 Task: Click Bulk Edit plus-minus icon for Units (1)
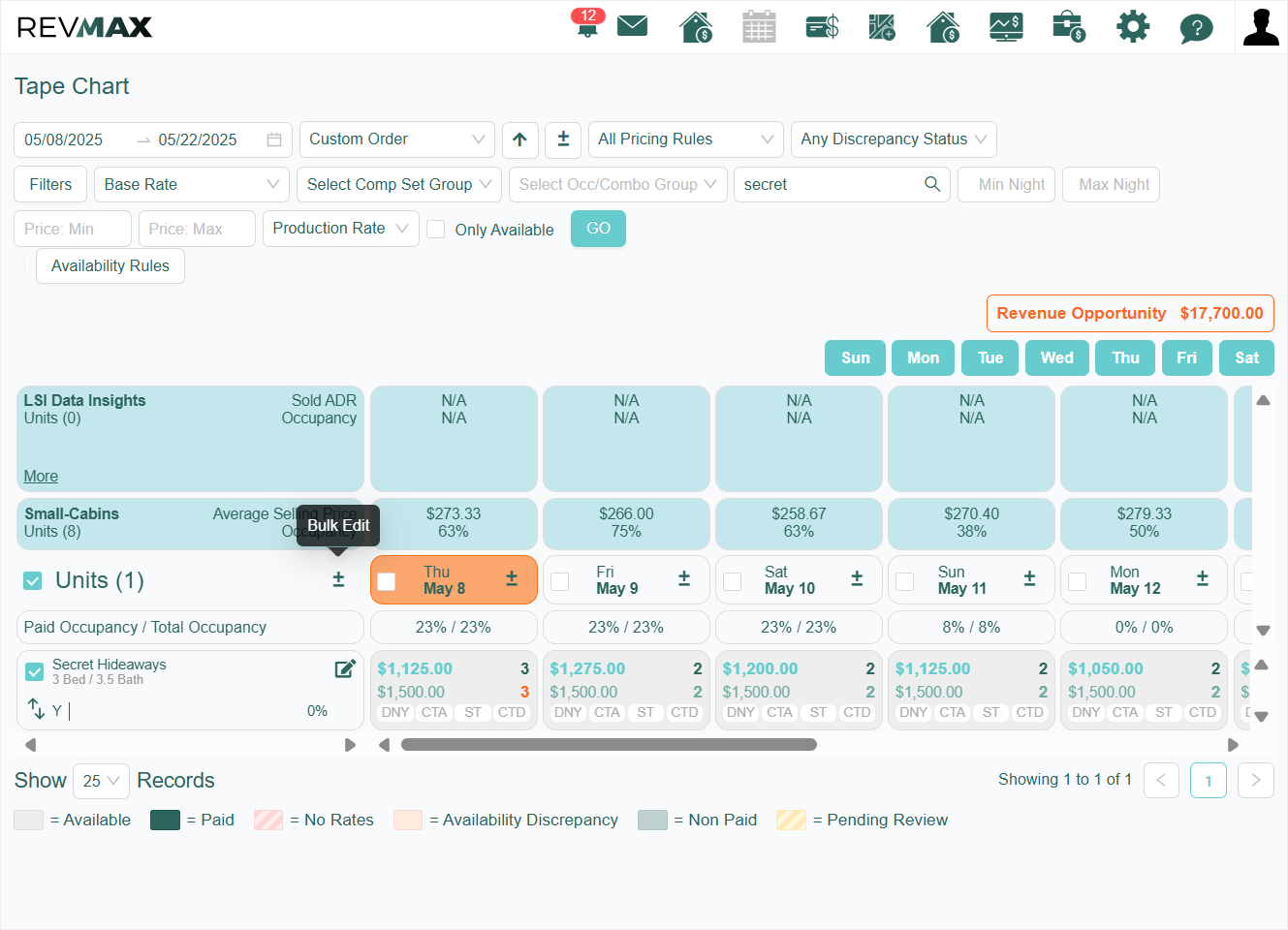coord(338,579)
